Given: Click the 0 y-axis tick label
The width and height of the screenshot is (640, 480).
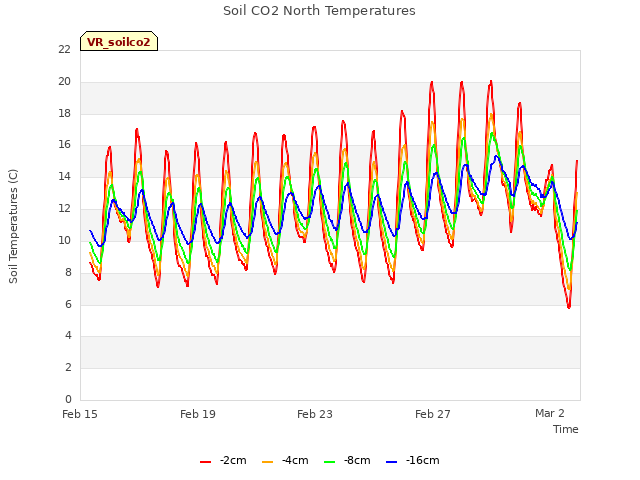Looking at the screenshot, I should coord(68,399).
